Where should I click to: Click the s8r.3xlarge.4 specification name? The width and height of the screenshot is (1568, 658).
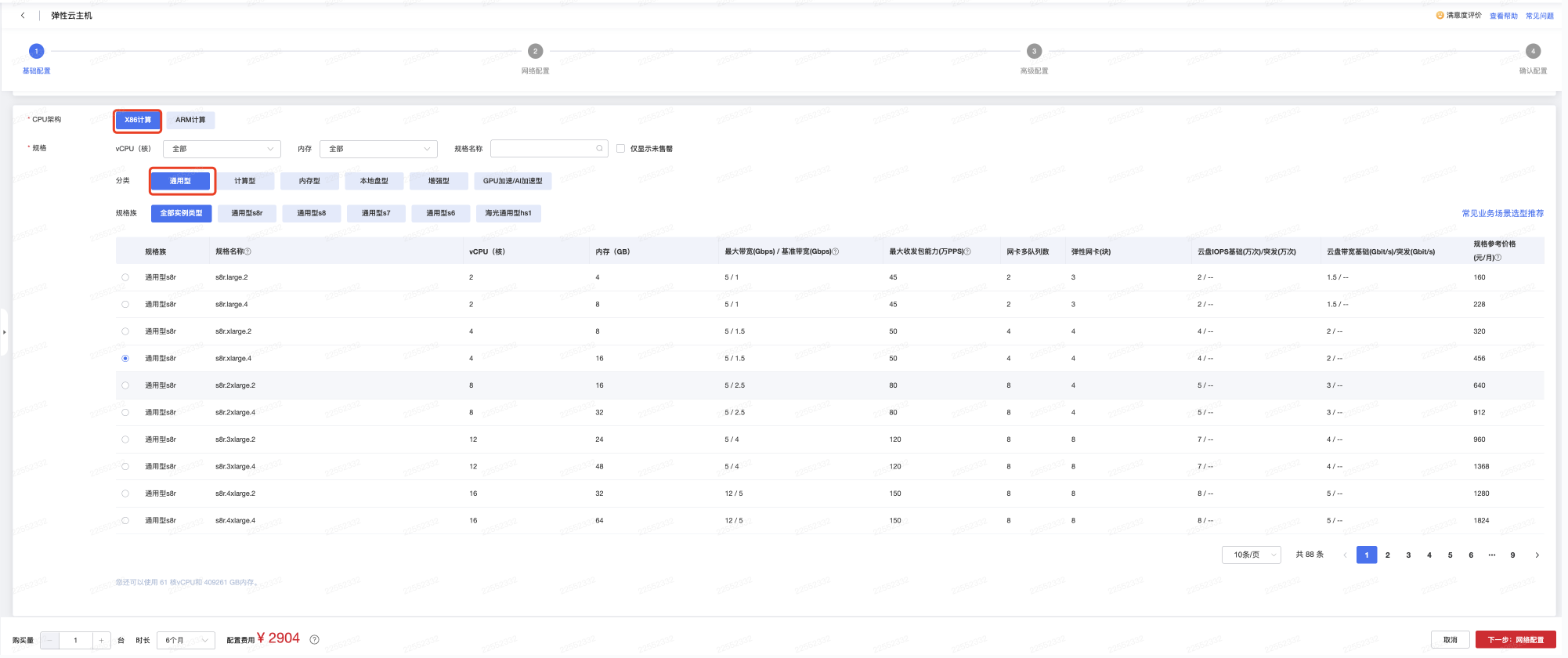coord(235,466)
